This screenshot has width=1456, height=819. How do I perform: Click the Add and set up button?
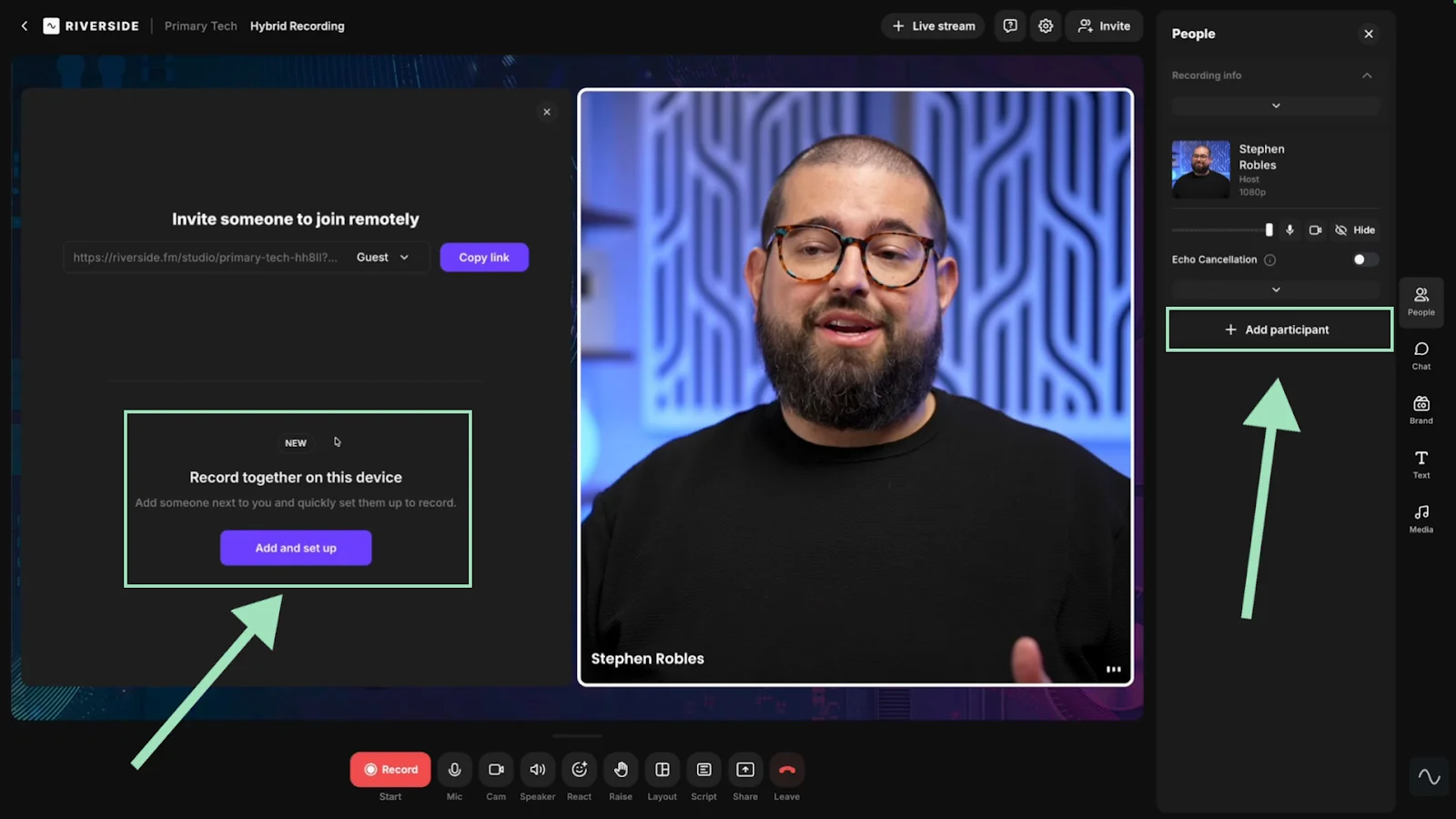(295, 548)
